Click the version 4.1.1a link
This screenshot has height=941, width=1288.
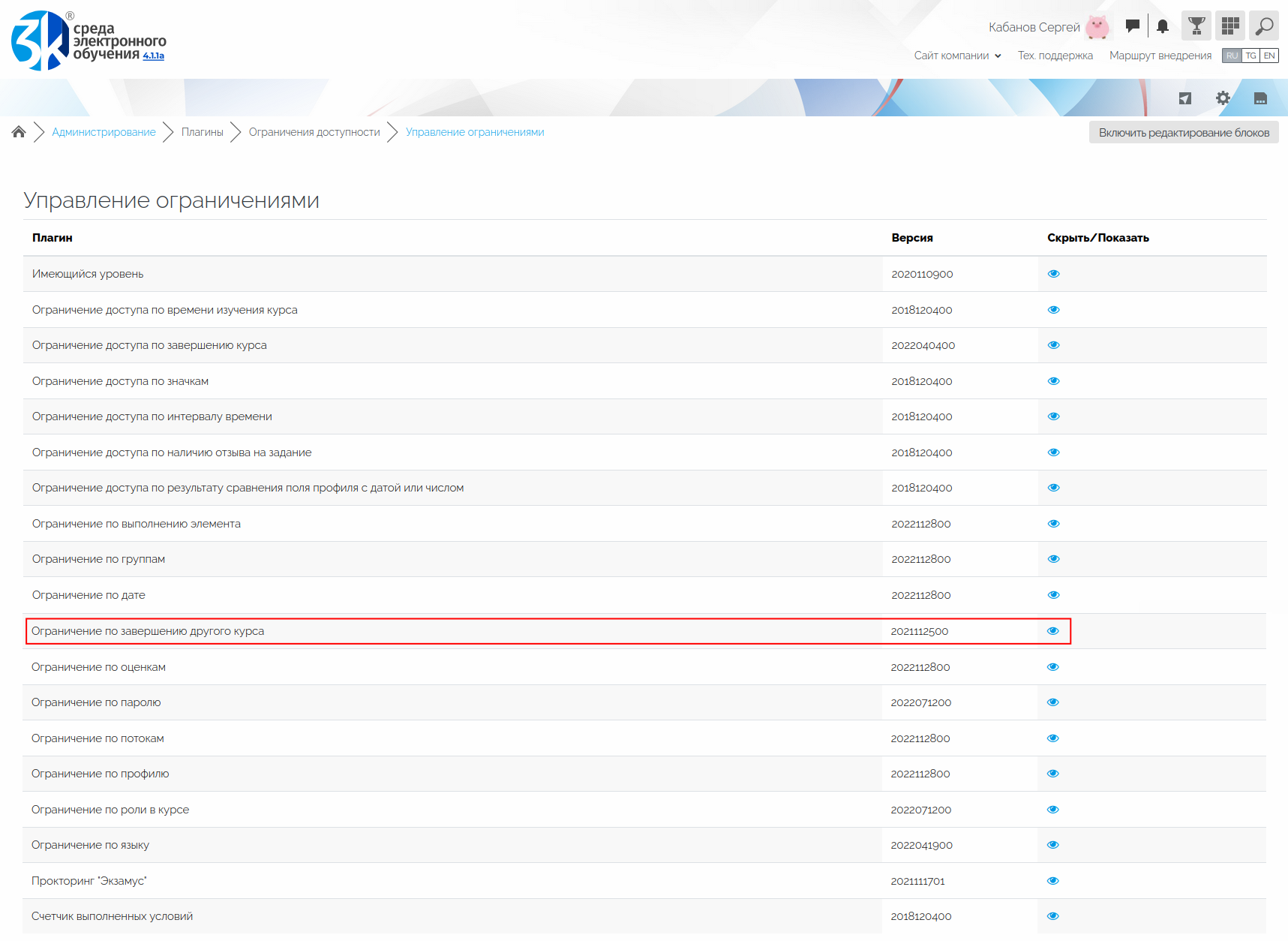pyautogui.click(x=154, y=56)
